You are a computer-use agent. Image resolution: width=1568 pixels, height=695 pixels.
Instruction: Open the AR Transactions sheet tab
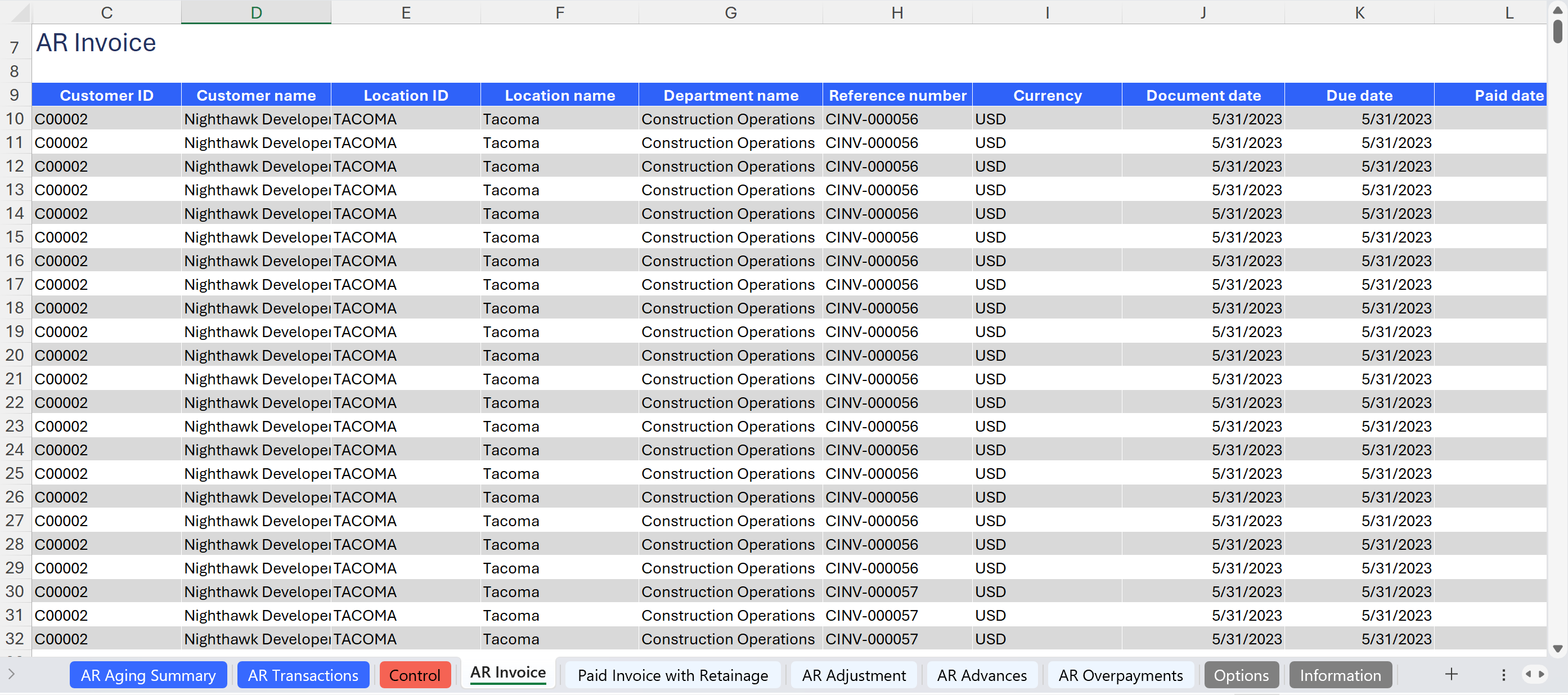[x=303, y=675]
